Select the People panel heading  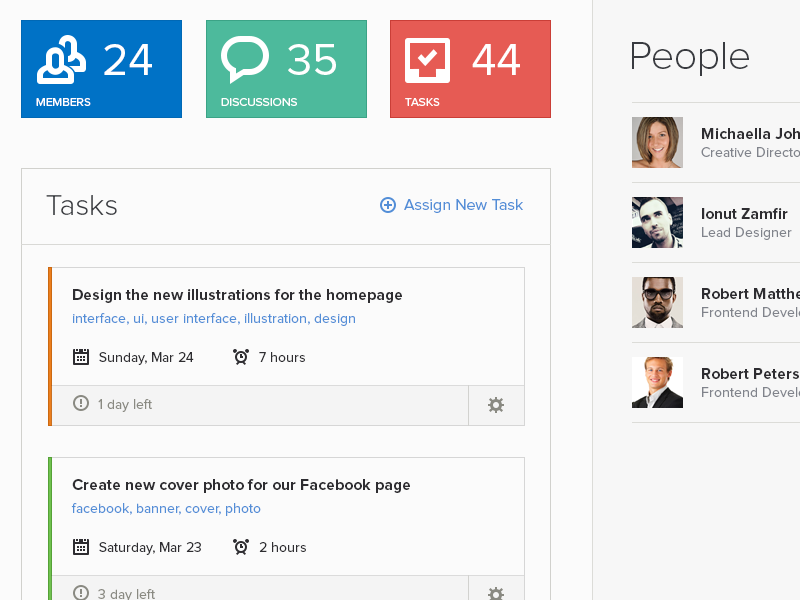(x=690, y=57)
